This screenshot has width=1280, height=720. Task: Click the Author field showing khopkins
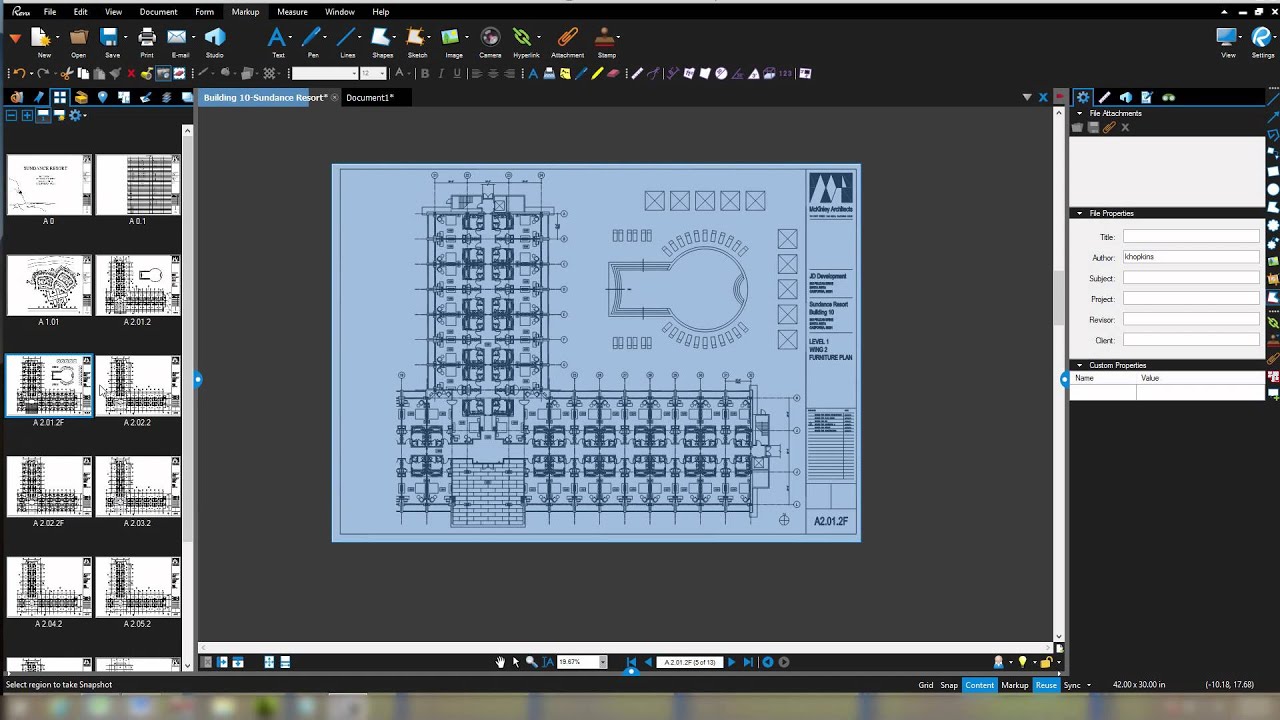1191,257
